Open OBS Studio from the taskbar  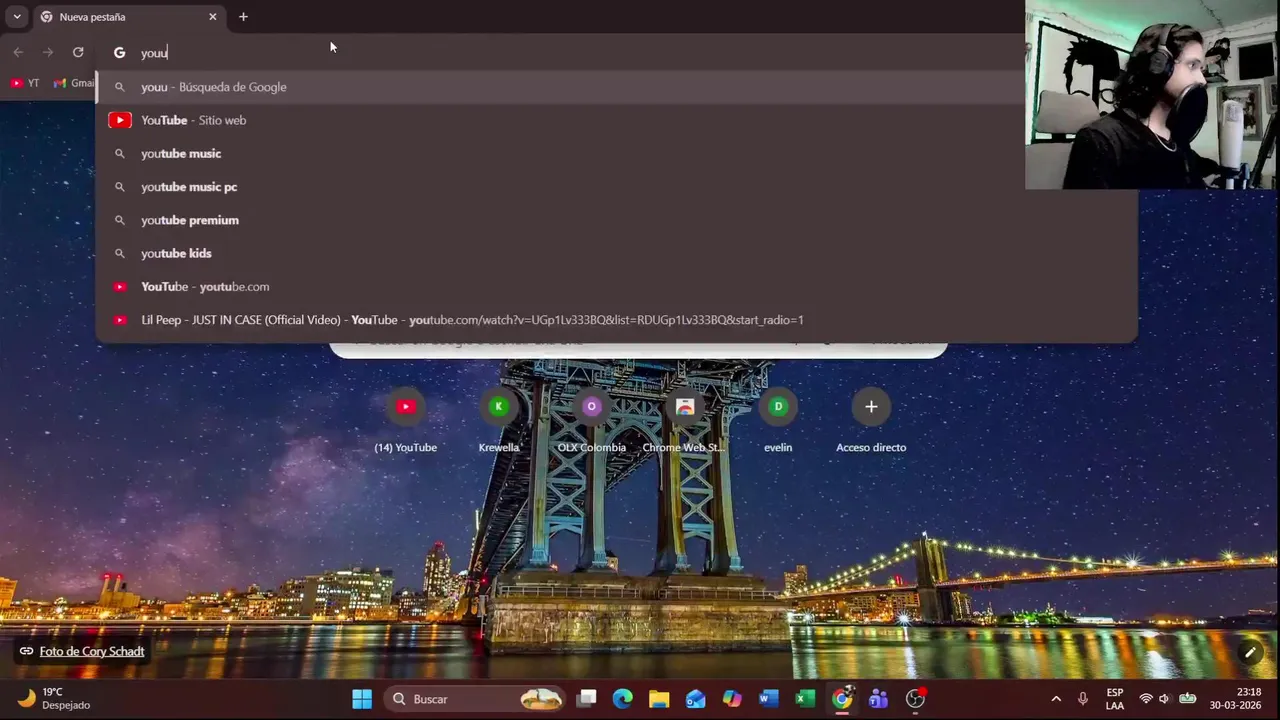915,699
